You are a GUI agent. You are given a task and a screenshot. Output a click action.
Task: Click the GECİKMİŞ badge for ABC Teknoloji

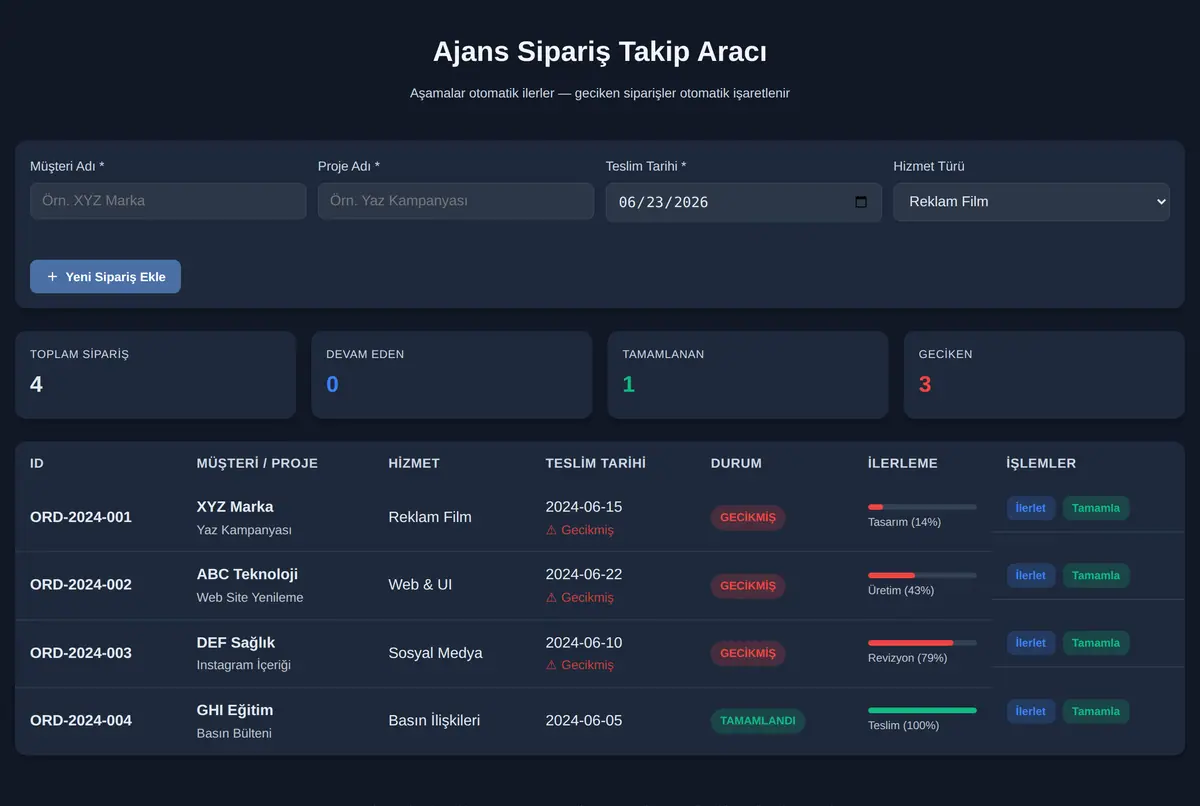pyautogui.click(x=748, y=586)
